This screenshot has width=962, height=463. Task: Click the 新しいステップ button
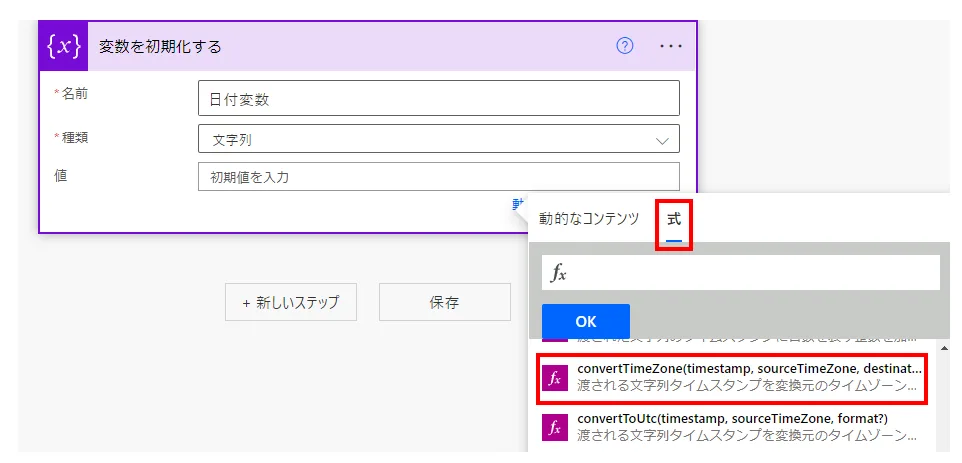click(x=290, y=302)
